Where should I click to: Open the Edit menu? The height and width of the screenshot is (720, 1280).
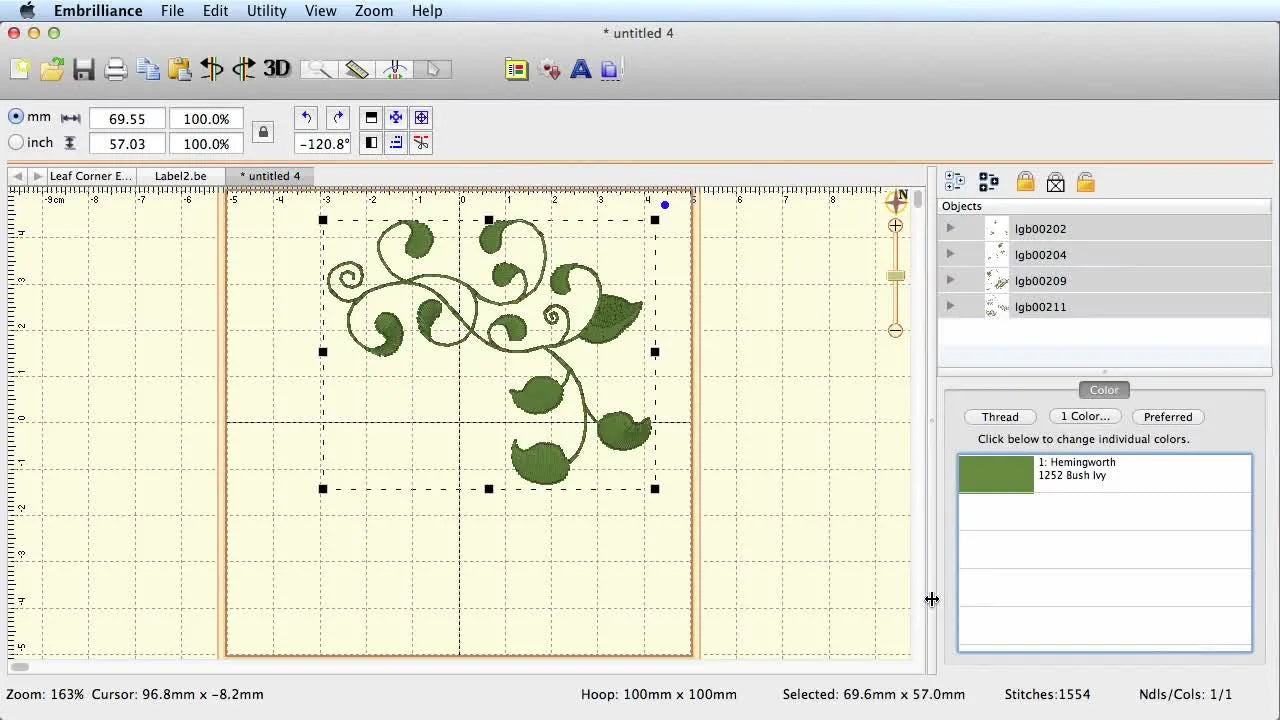click(x=215, y=10)
